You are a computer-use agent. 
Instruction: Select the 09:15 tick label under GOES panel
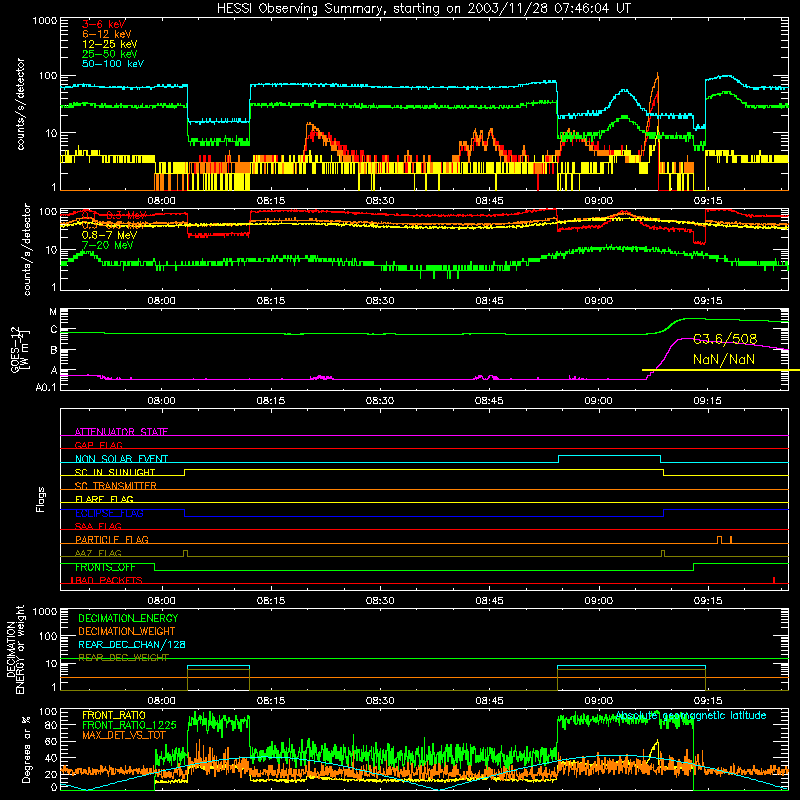click(x=708, y=401)
